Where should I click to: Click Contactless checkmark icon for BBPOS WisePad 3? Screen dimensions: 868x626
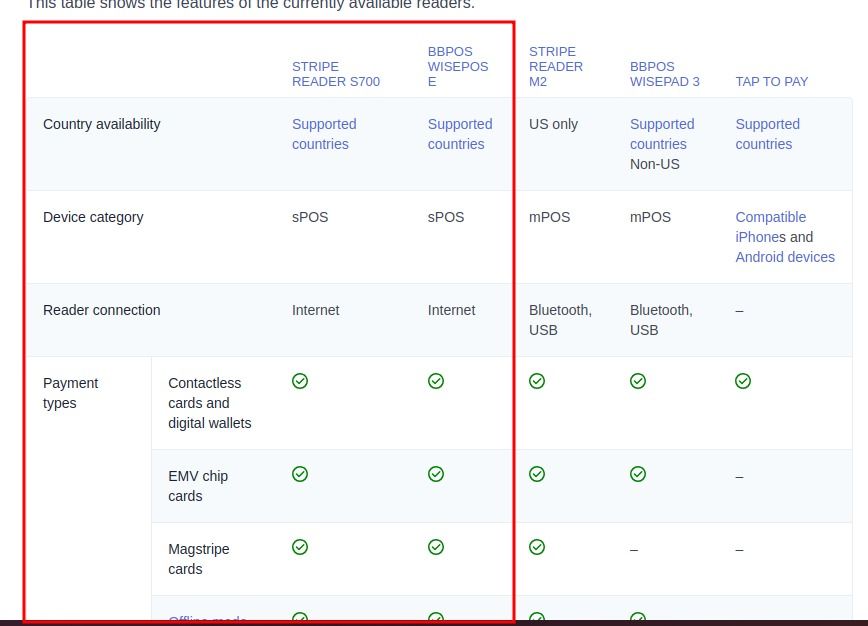638,381
